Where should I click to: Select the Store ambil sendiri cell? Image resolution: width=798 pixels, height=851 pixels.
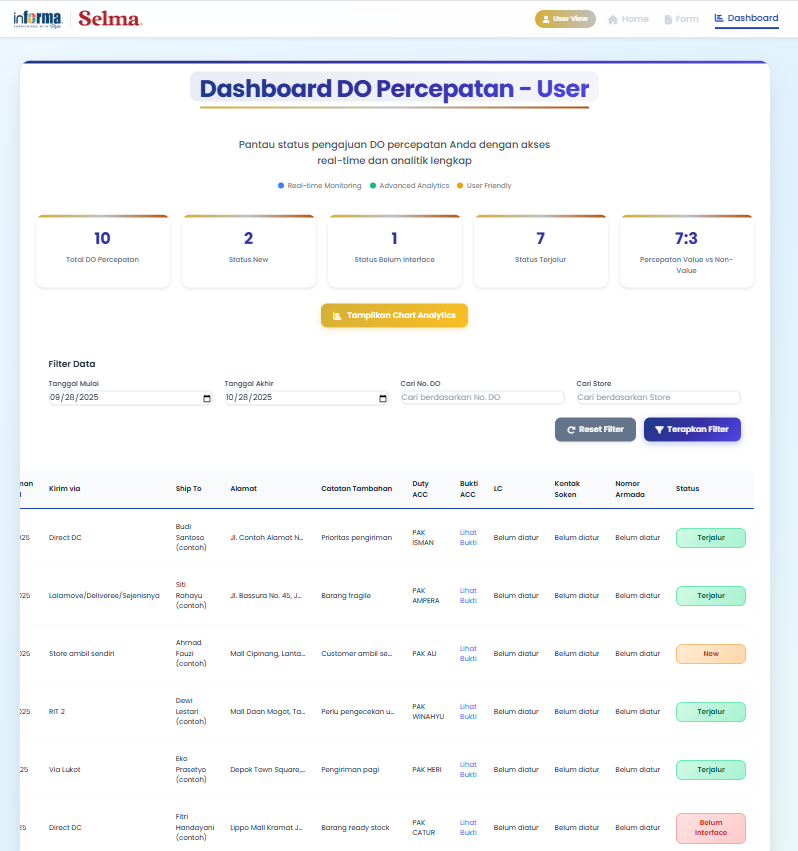[x=81, y=653]
